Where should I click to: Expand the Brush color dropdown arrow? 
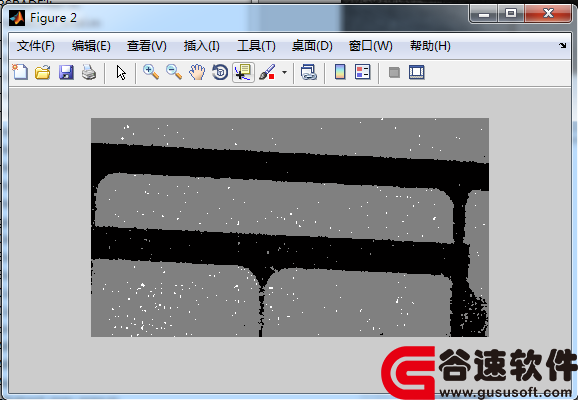click(x=284, y=72)
